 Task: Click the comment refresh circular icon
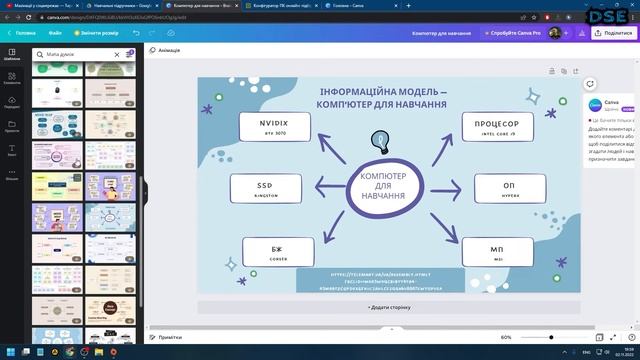click(590, 84)
